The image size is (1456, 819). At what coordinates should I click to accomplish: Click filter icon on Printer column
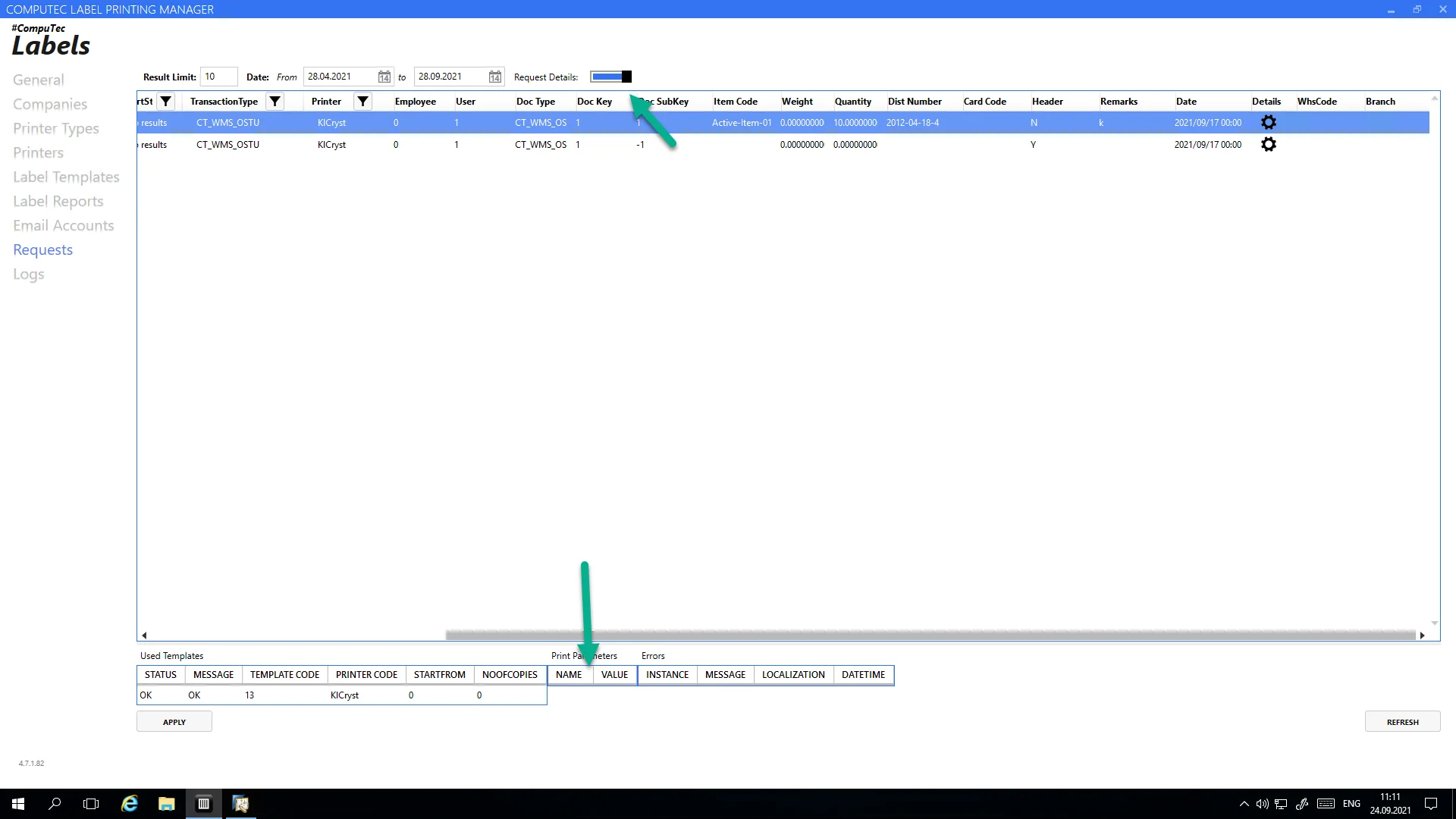(363, 101)
